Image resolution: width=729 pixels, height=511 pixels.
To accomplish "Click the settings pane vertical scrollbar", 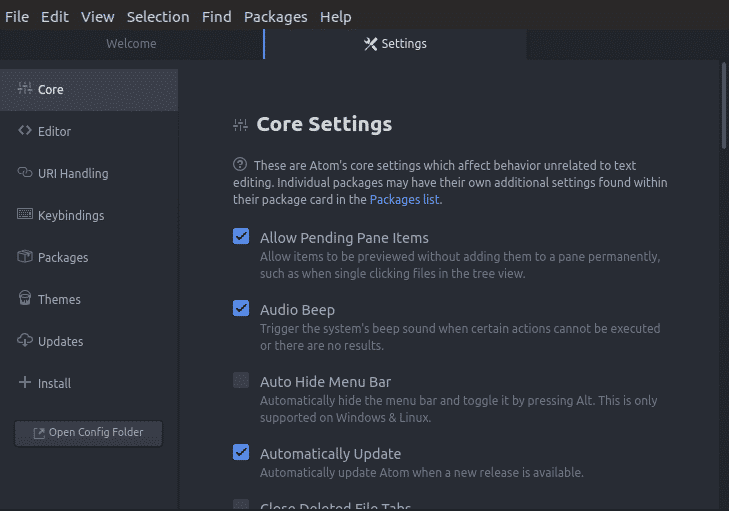I will point(723,106).
